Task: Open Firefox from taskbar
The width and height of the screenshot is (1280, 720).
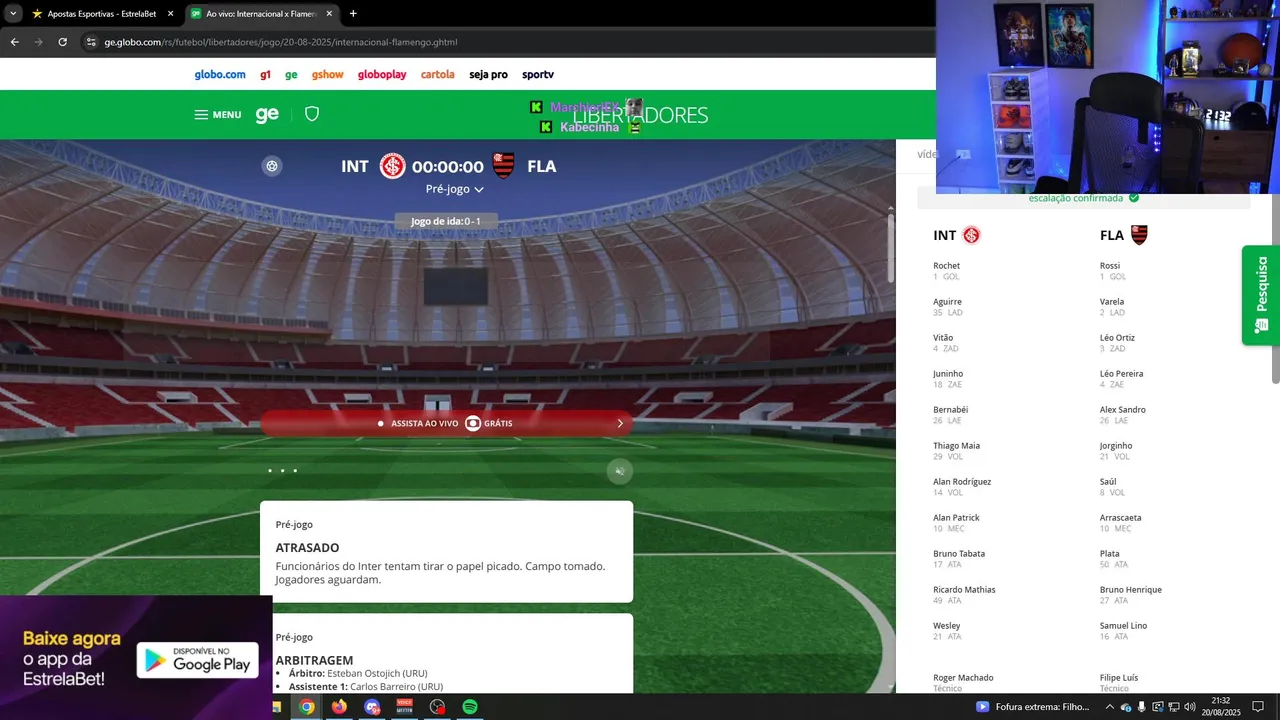Action: click(339, 707)
